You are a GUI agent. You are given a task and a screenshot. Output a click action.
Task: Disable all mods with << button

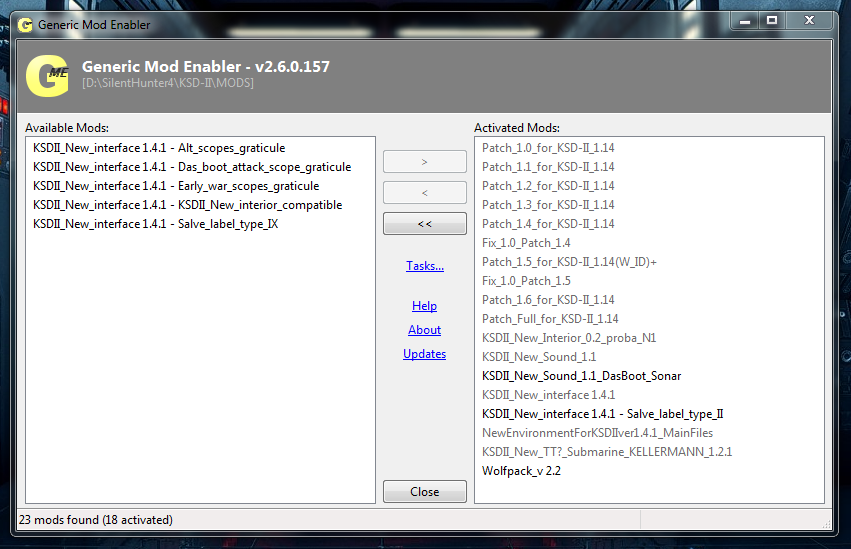click(x=424, y=224)
